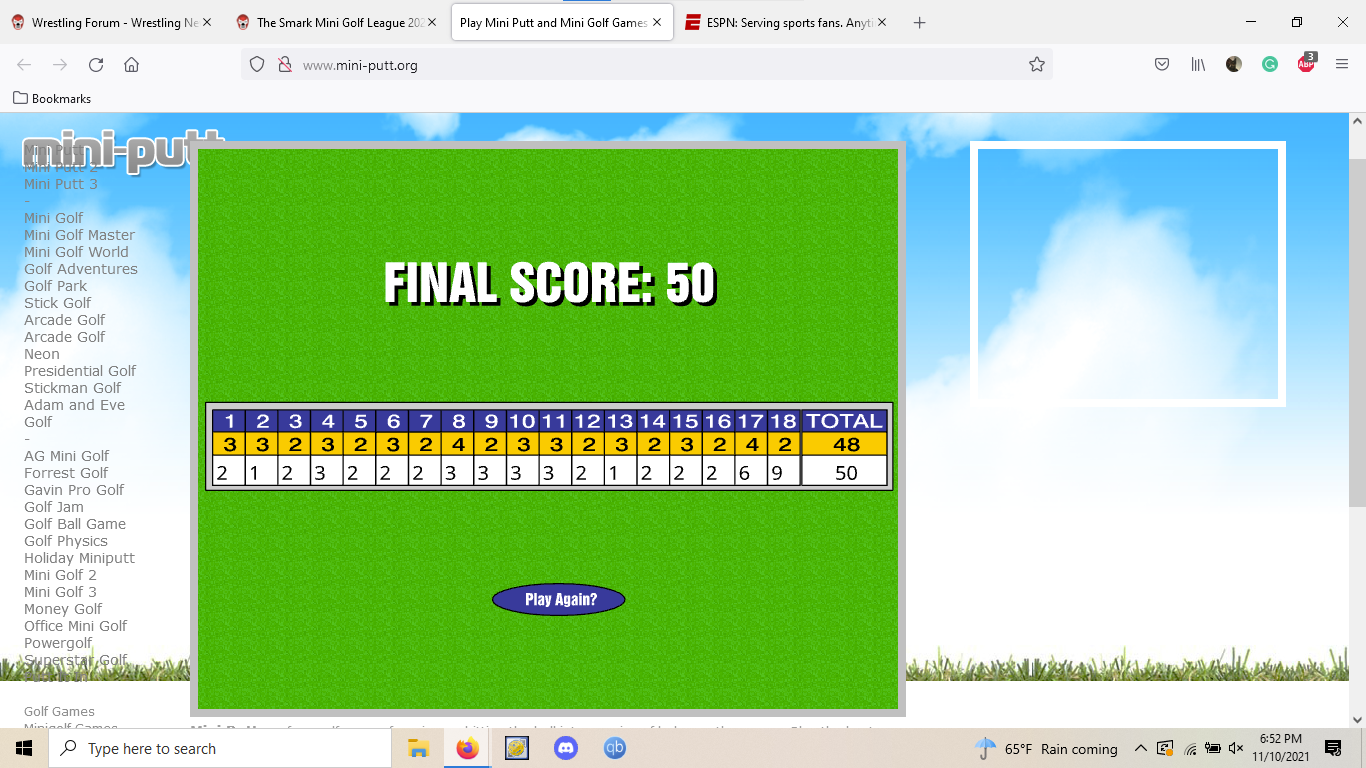Open the Bookmarks folder in toolbar
The height and width of the screenshot is (768, 1366).
(x=52, y=99)
